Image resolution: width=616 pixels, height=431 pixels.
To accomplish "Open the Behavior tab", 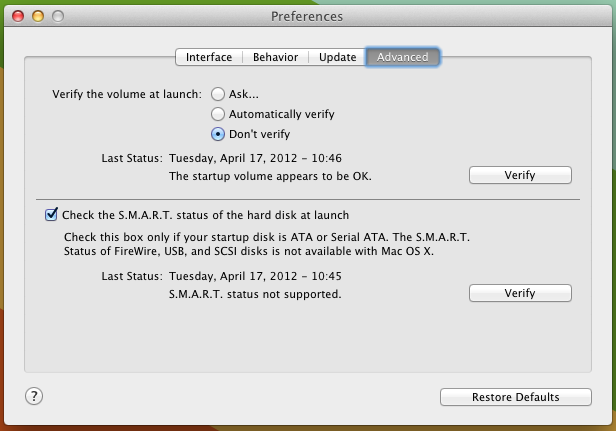I will [275, 57].
